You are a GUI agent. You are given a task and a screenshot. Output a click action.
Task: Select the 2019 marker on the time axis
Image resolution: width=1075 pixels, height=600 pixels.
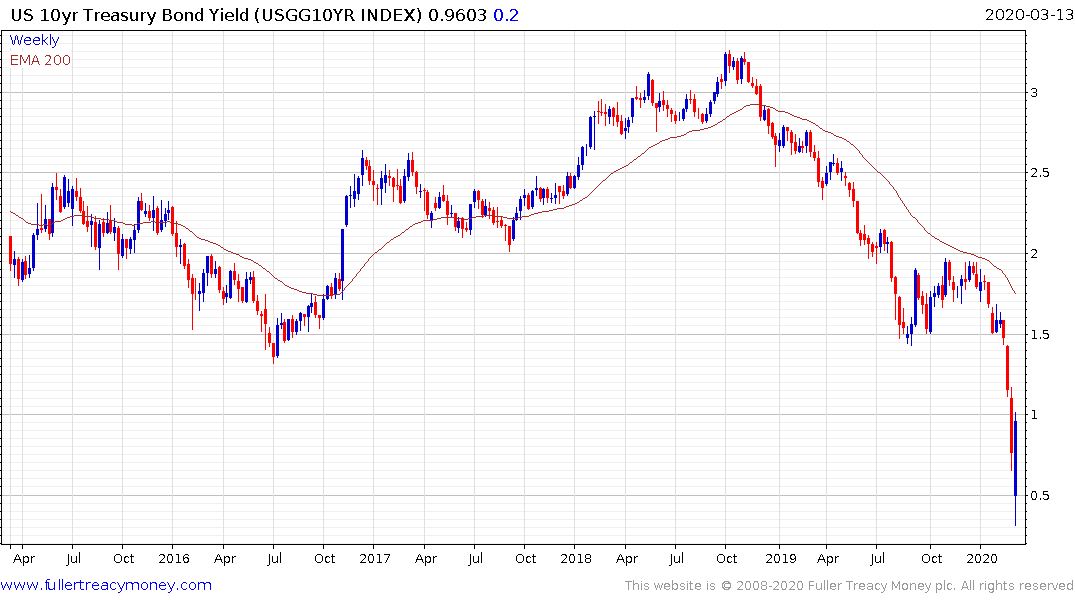point(779,558)
